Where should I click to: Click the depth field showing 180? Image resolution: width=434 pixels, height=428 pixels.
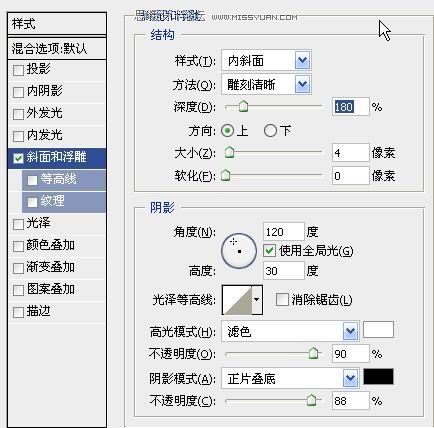(351, 107)
